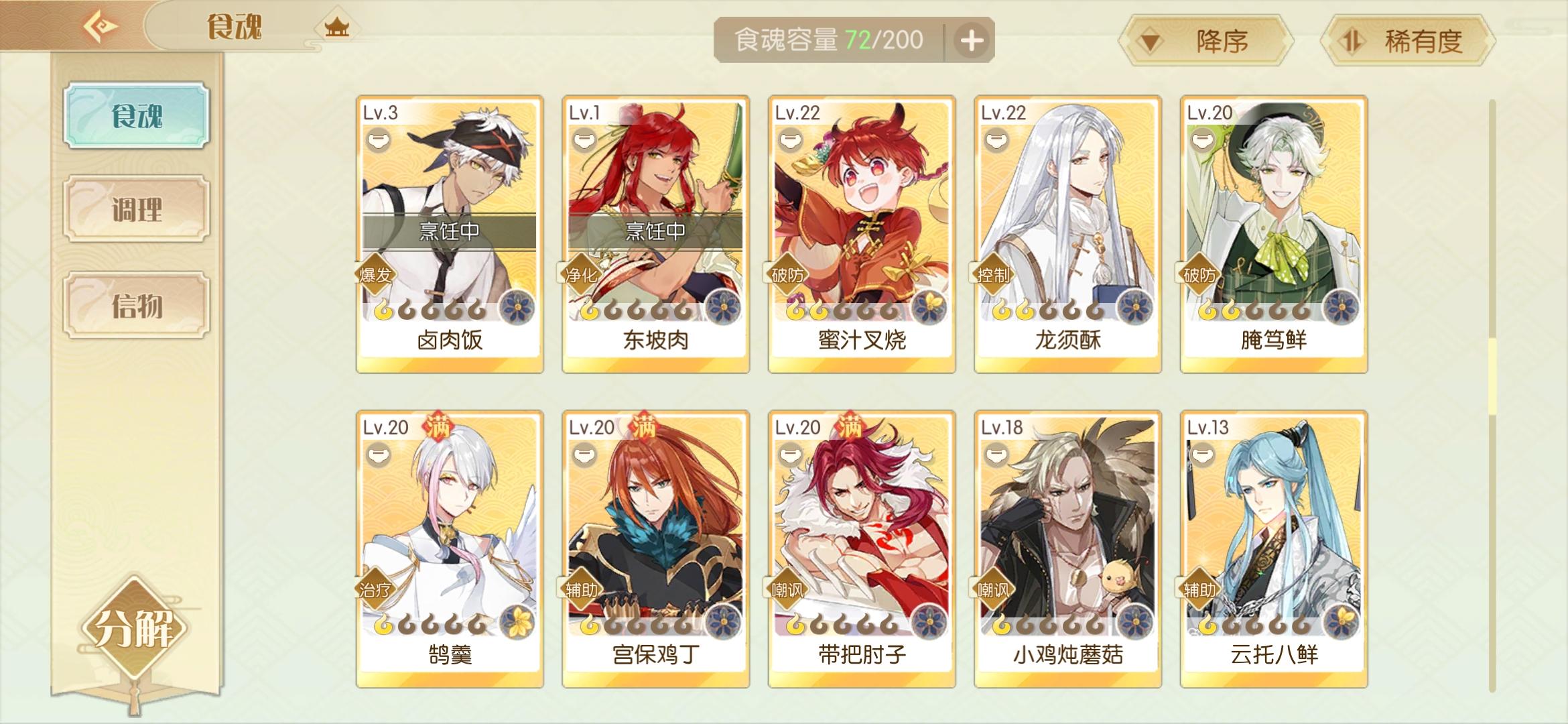Tap the back arrow icon
The width and height of the screenshot is (1568, 724).
[100, 27]
